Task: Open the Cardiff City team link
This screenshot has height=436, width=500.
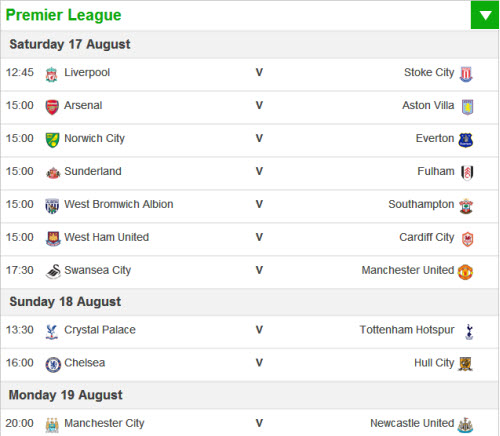Action: click(x=427, y=237)
